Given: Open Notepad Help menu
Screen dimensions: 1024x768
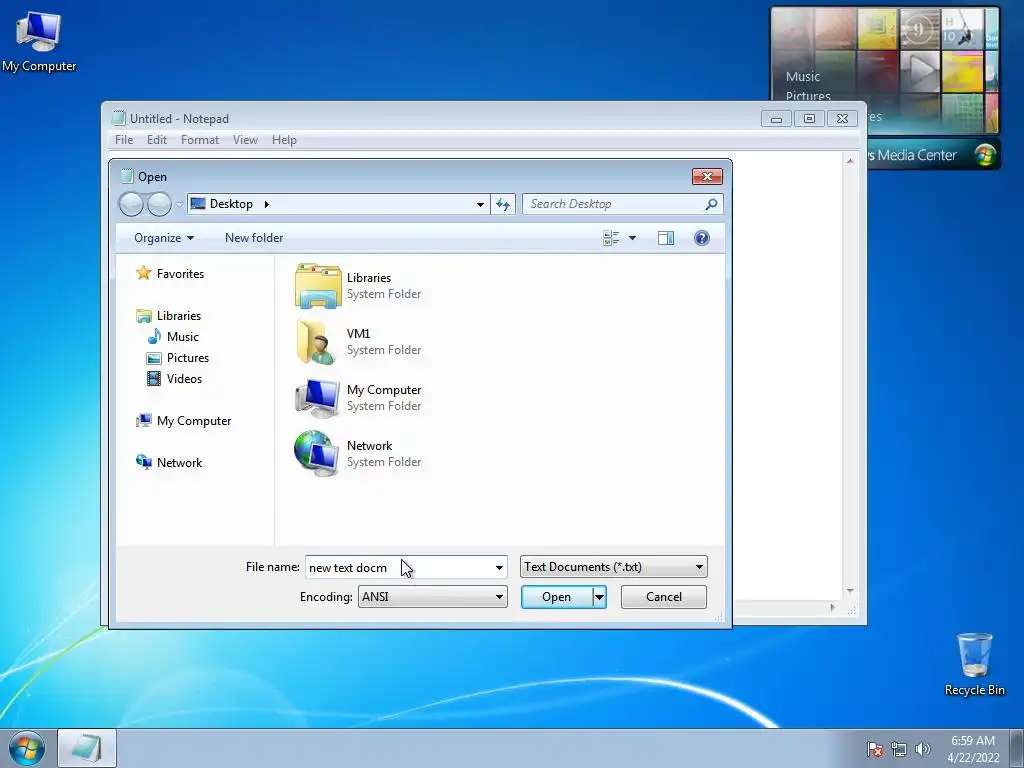Looking at the screenshot, I should [x=284, y=140].
